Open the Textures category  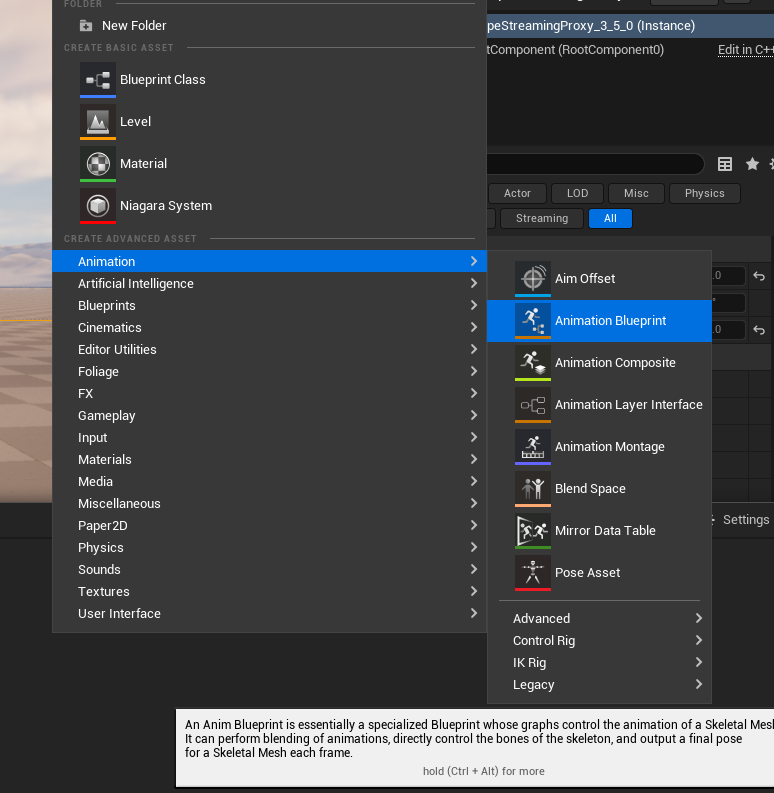tap(269, 591)
